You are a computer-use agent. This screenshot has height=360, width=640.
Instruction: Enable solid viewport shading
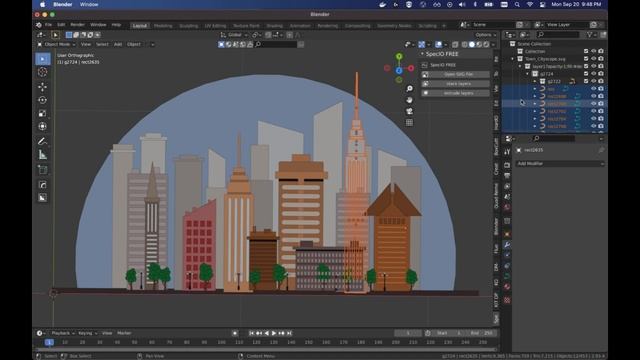(x=471, y=44)
